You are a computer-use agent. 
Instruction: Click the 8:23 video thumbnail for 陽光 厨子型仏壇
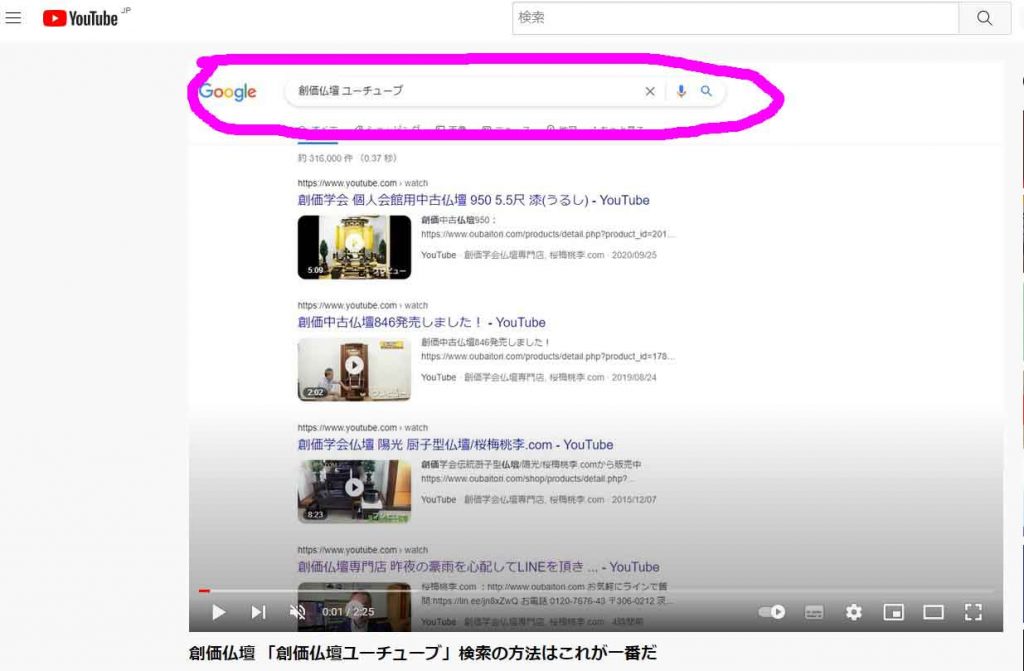354,490
